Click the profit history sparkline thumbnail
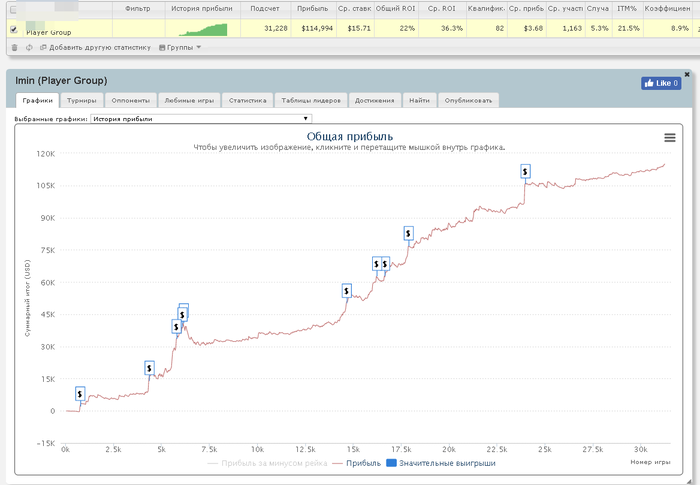700x485 pixels. tap(203, 29)
